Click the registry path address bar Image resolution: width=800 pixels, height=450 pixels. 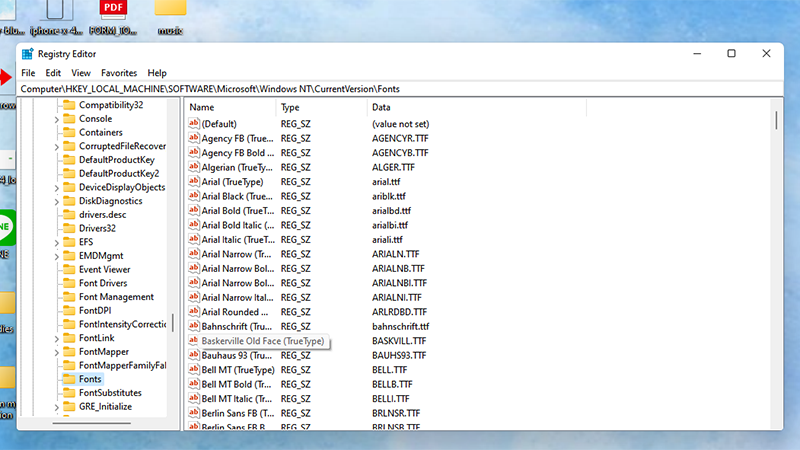pos(400,89)
